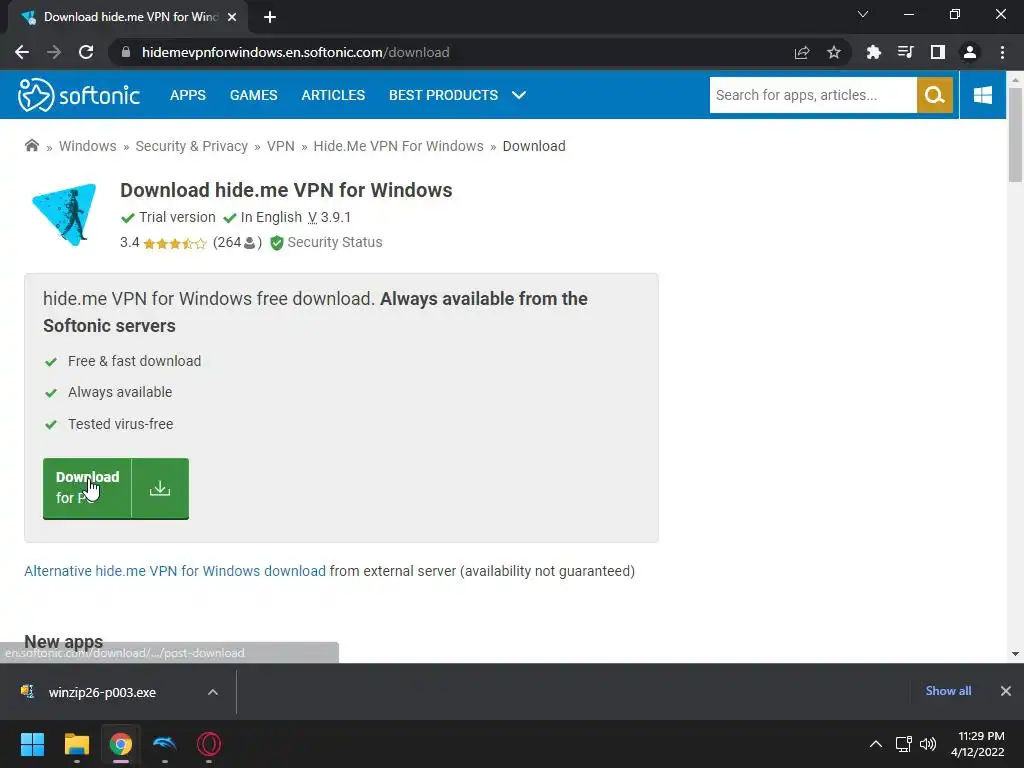Expand the BEST PRODUCTS dropdown arrow
Image resolution: width=1024 pixels, height=768 pixels.
coord(519,95)
